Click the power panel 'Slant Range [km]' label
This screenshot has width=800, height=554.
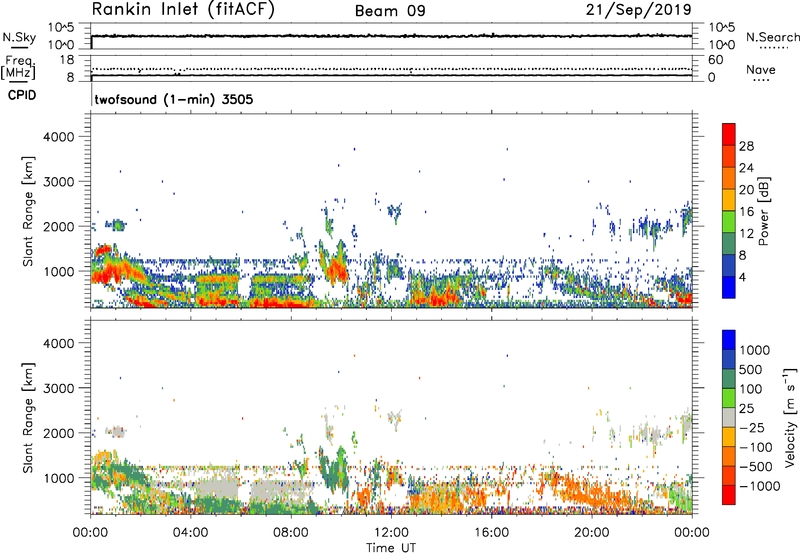[28, 211]
